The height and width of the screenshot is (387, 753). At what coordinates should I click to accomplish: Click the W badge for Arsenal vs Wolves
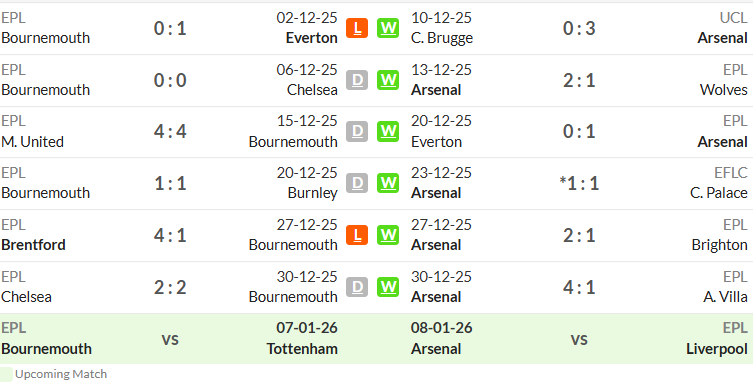point(388,80)
